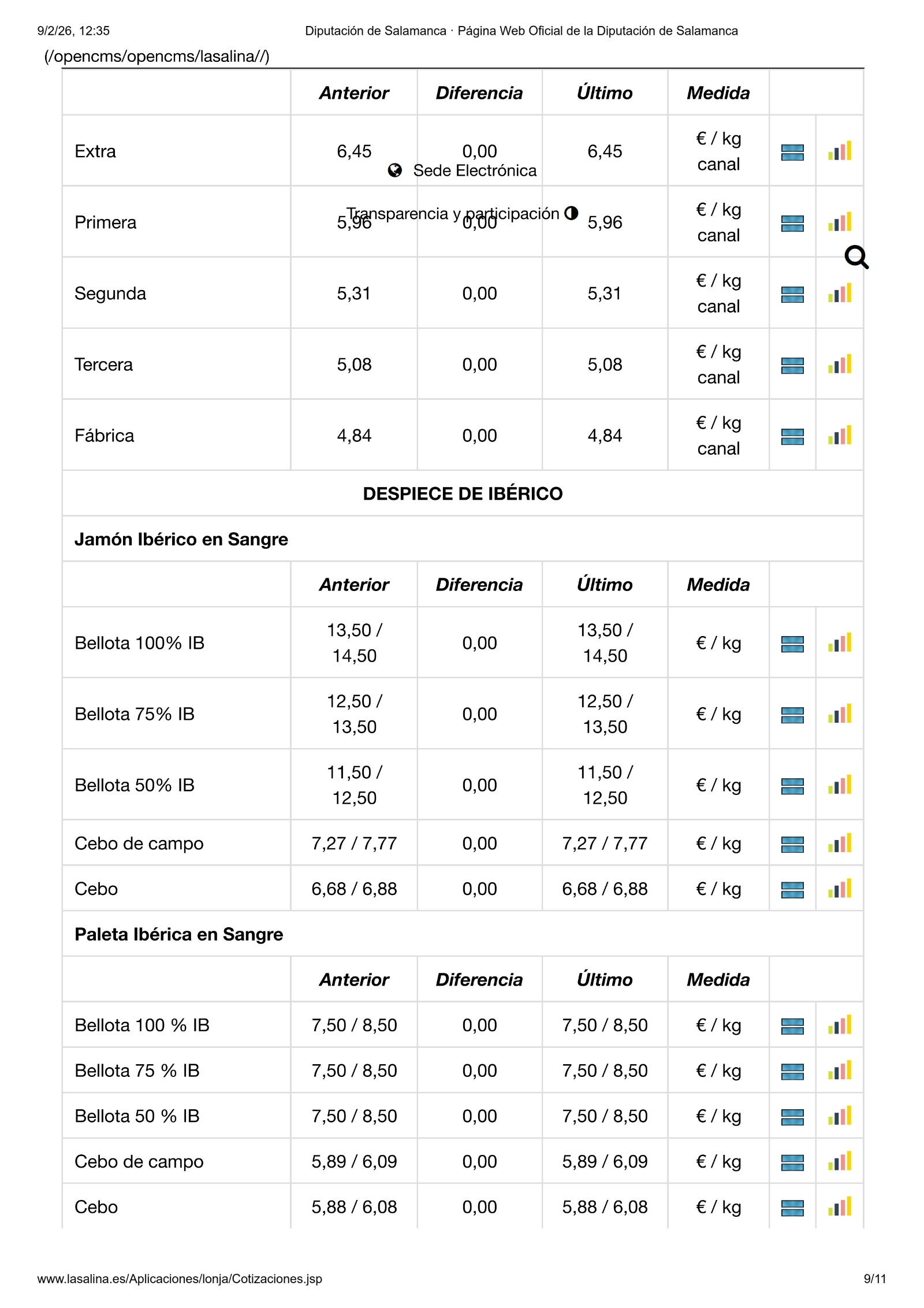Open the Sede Electrónica link
The height and width of the screenshot is (1308, 924).
click(x=474, y=170)
